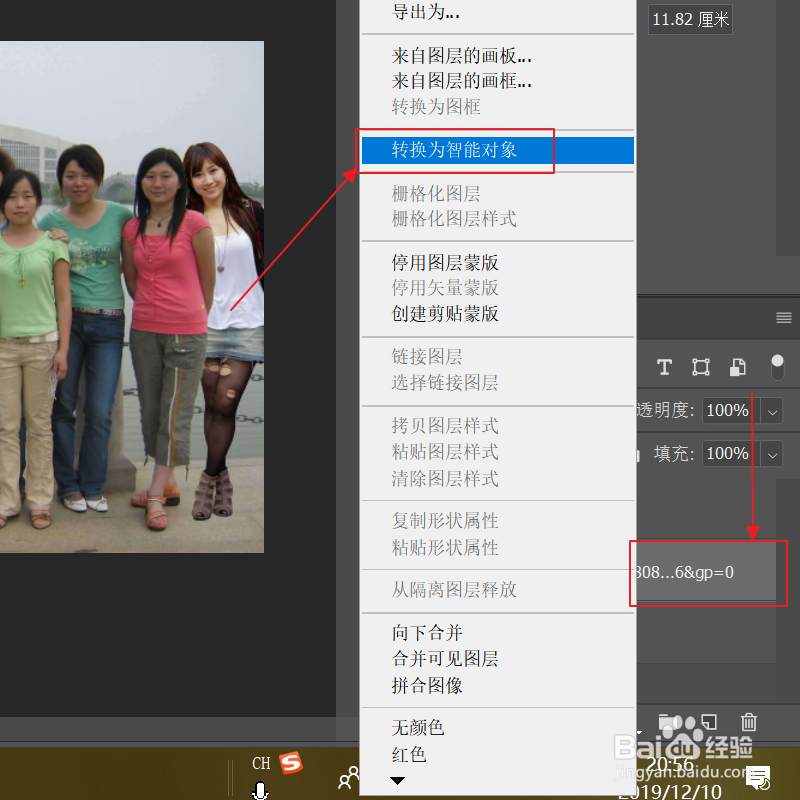Open the Layers panel flyout menu icon
800x800 pixels.
[784, 318]
